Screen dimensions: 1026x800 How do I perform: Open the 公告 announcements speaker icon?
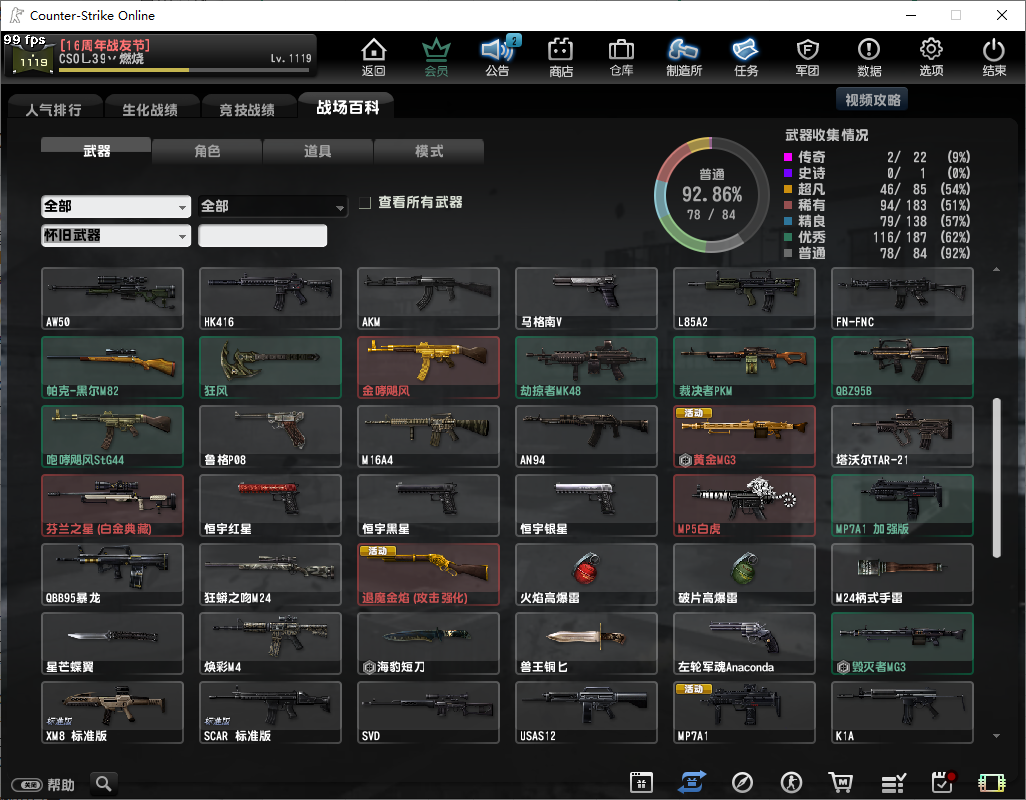click(498, 57)
